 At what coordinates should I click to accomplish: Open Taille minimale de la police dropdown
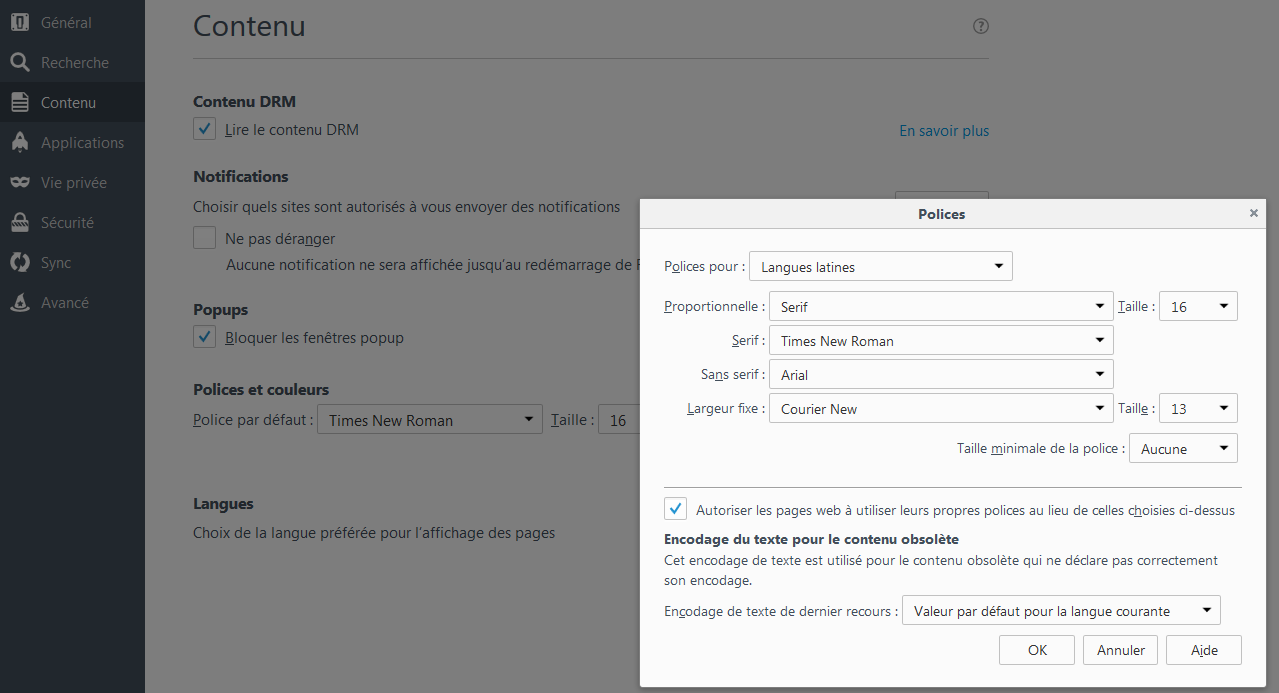pyautogui.click(x=1183, y=449)
